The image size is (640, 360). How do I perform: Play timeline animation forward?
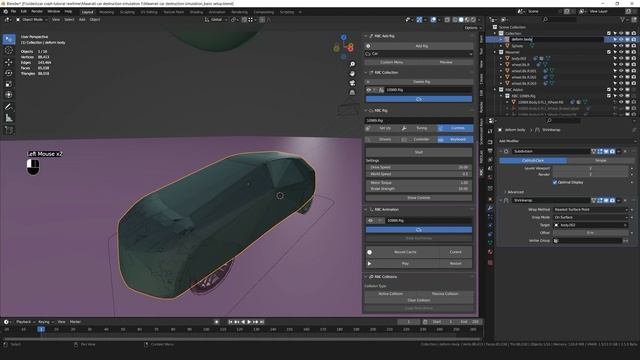[249, 322]
